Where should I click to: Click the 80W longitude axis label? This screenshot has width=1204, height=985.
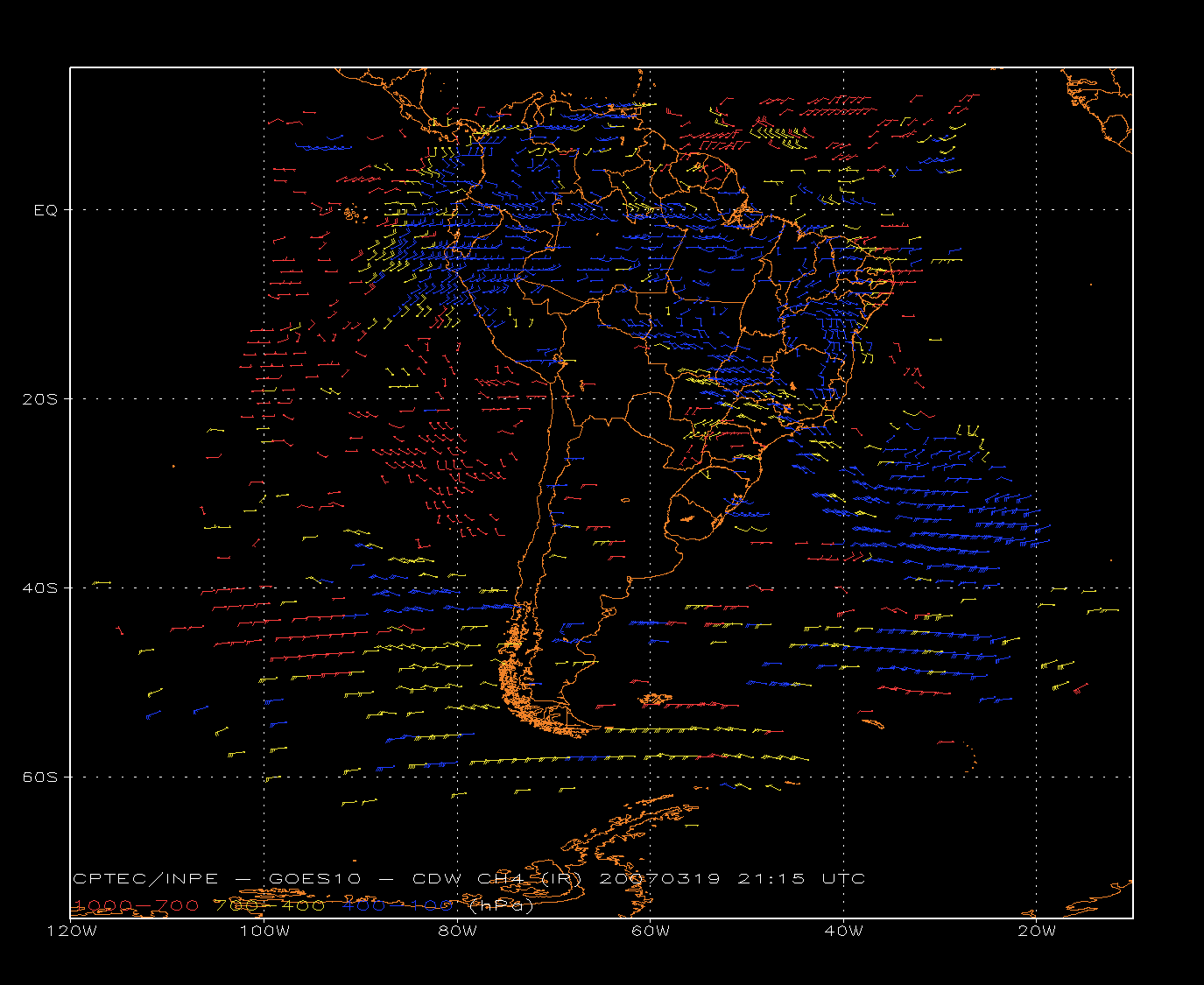457,931
